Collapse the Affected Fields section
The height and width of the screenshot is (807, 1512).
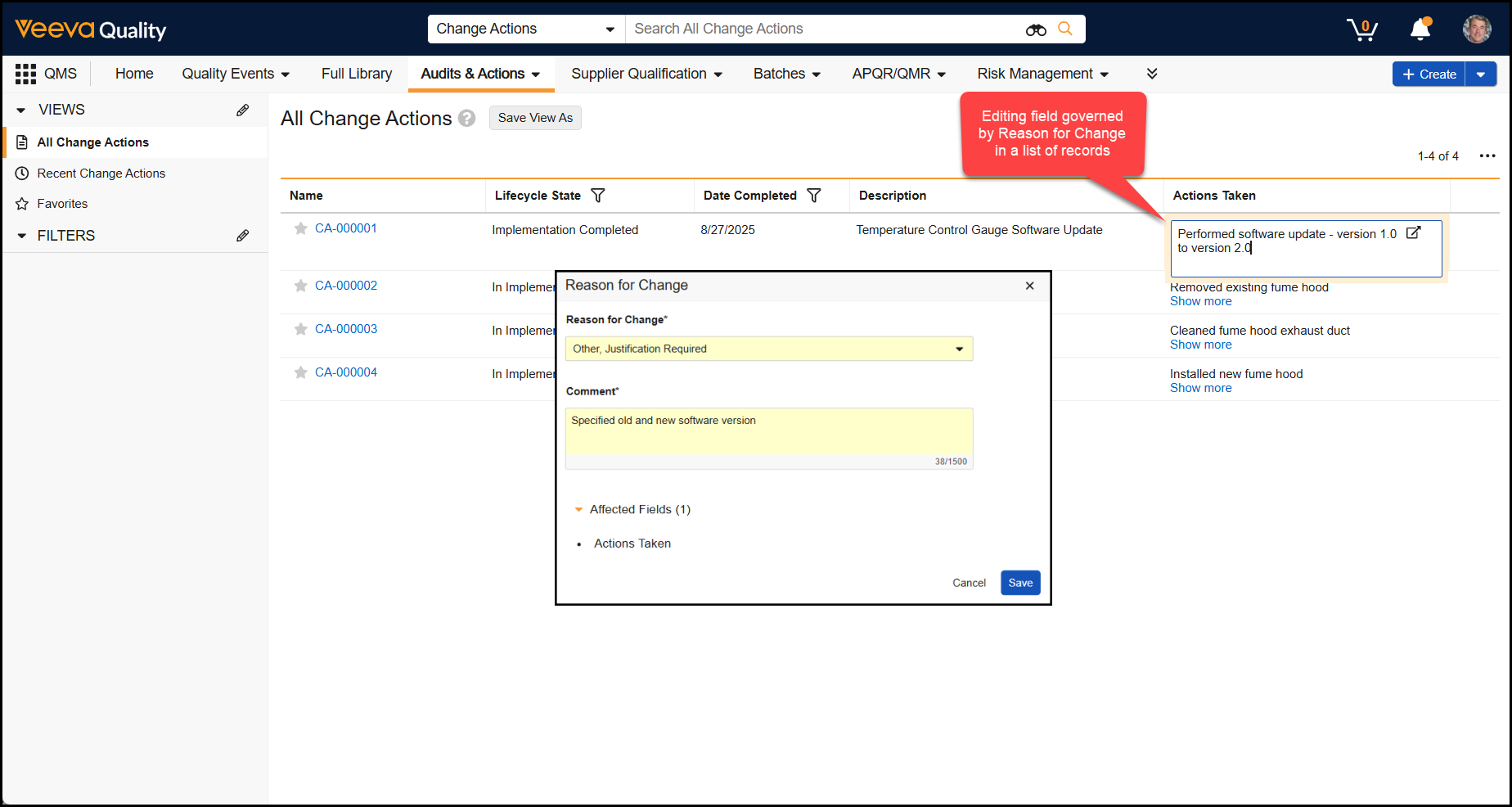click(579, 509)
